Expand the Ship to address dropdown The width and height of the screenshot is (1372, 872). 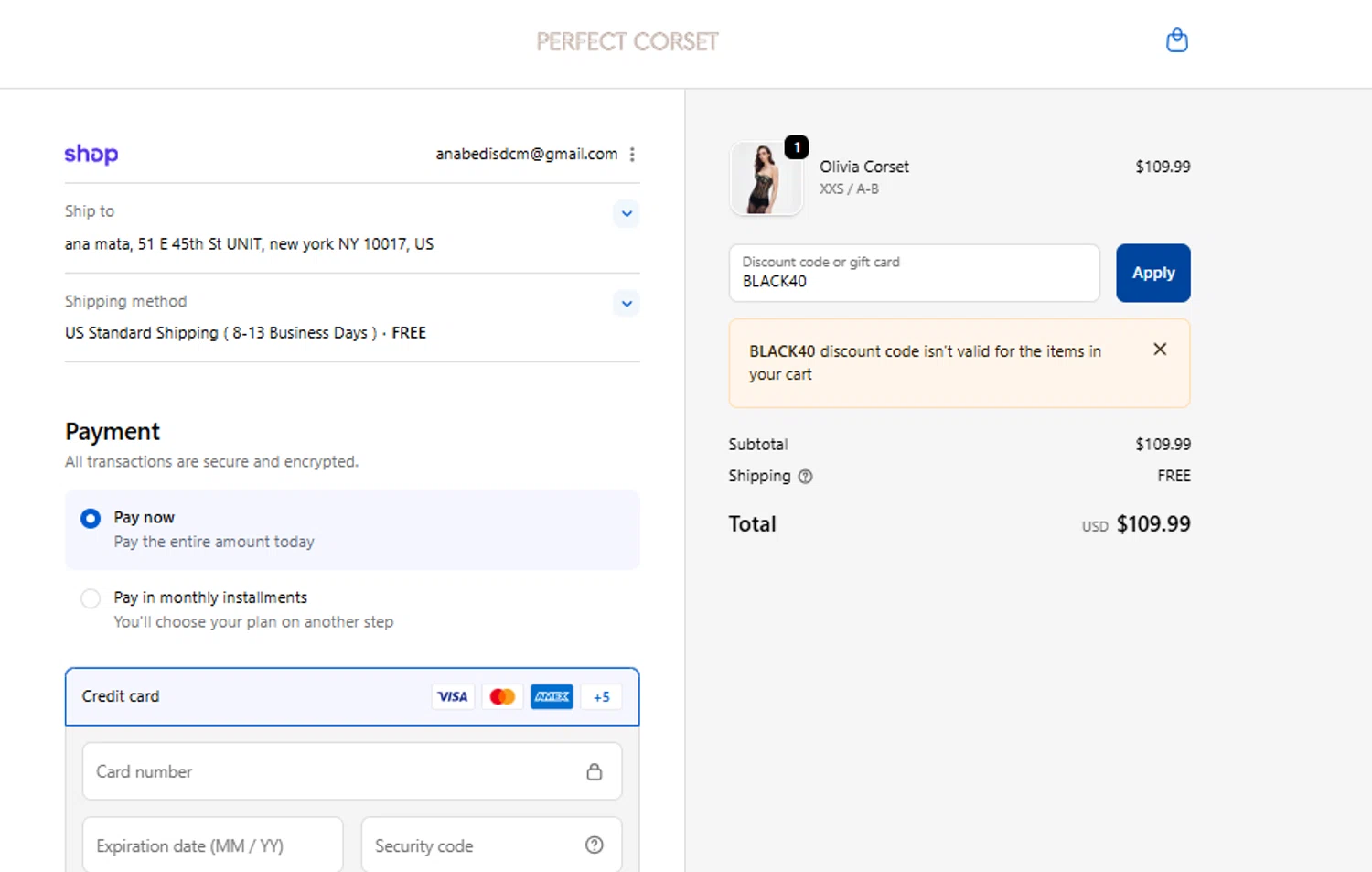[x=627, y=214]
